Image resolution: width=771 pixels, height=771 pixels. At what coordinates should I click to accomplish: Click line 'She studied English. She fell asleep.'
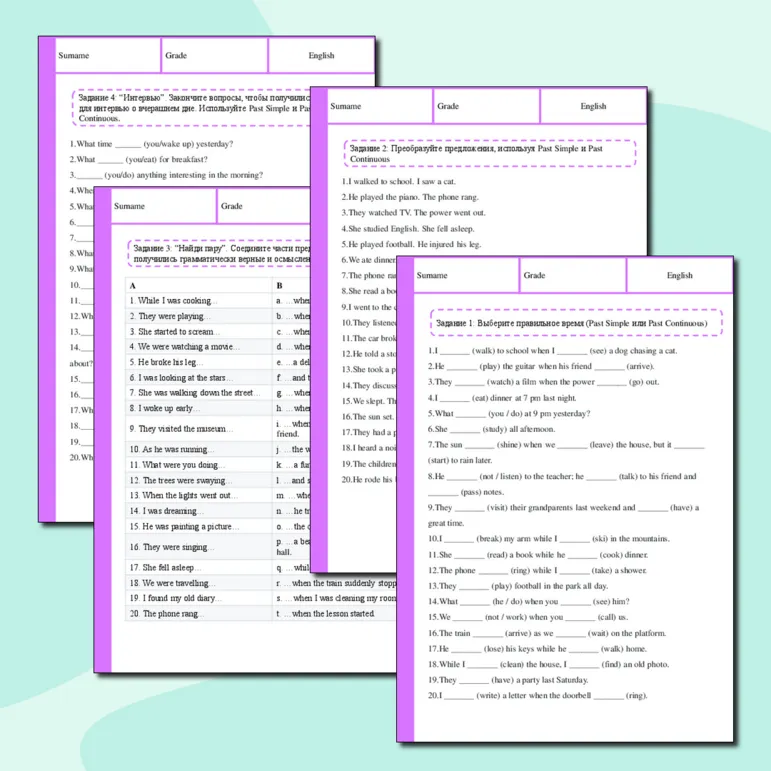tap(408, 229)
